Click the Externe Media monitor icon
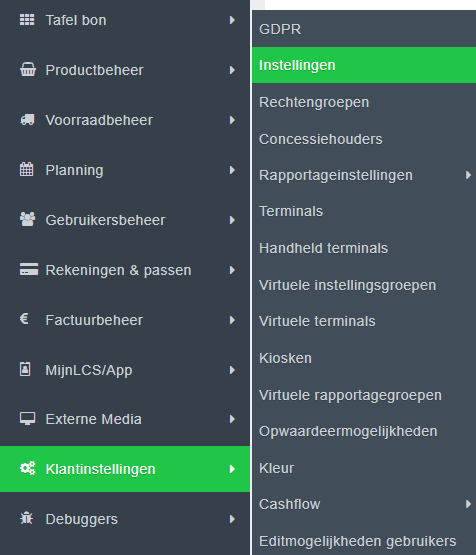476x555 pixels. point(27,419)
